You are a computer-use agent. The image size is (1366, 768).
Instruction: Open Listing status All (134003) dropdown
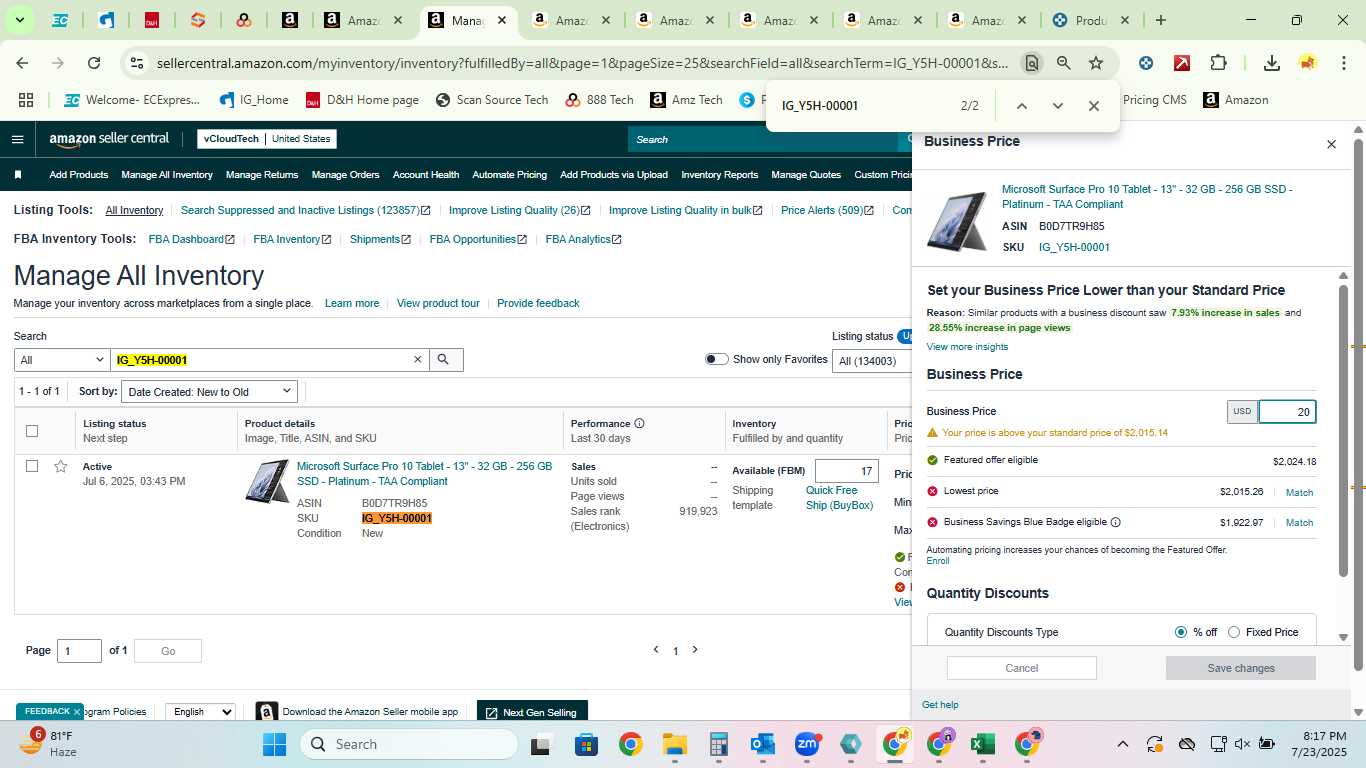tap(871, 361)
